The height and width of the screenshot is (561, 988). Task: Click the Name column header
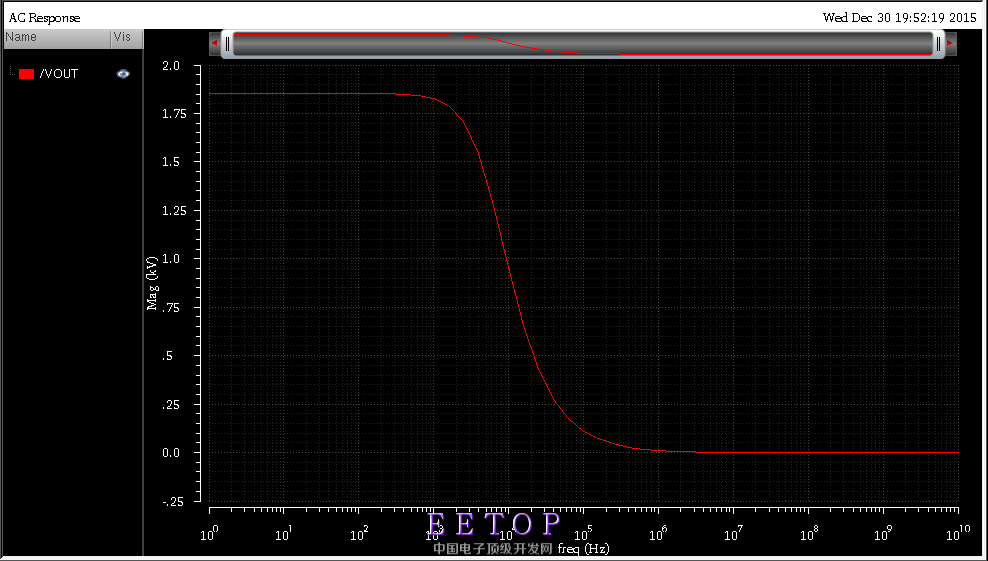pyautogui.click(x=57, y=38)
